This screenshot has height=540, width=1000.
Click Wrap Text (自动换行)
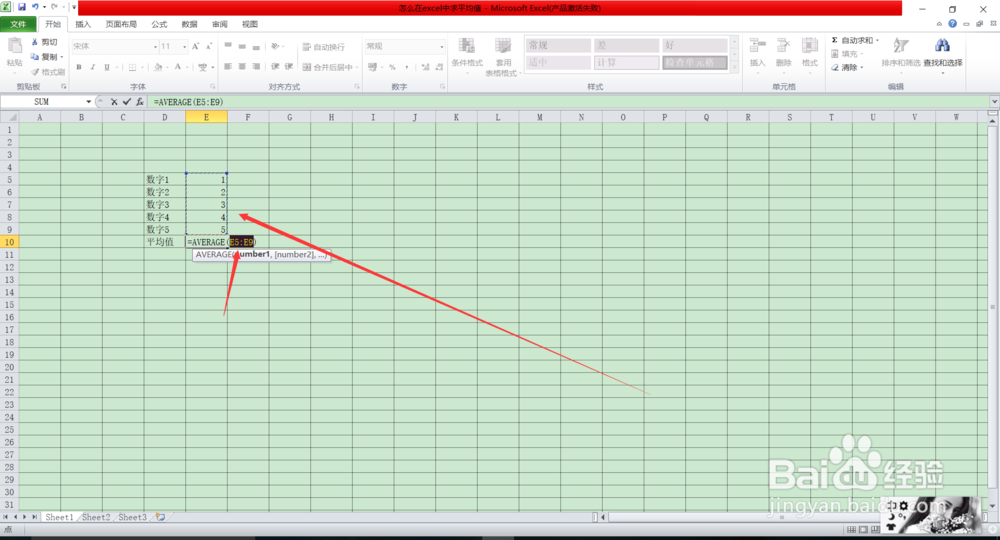coord(324,47)
